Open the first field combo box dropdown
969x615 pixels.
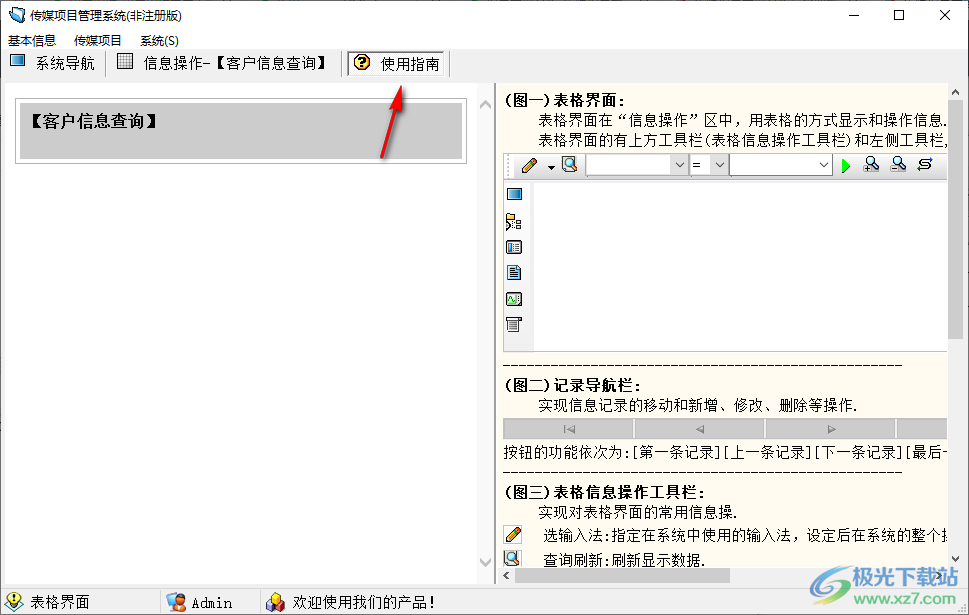679,165
